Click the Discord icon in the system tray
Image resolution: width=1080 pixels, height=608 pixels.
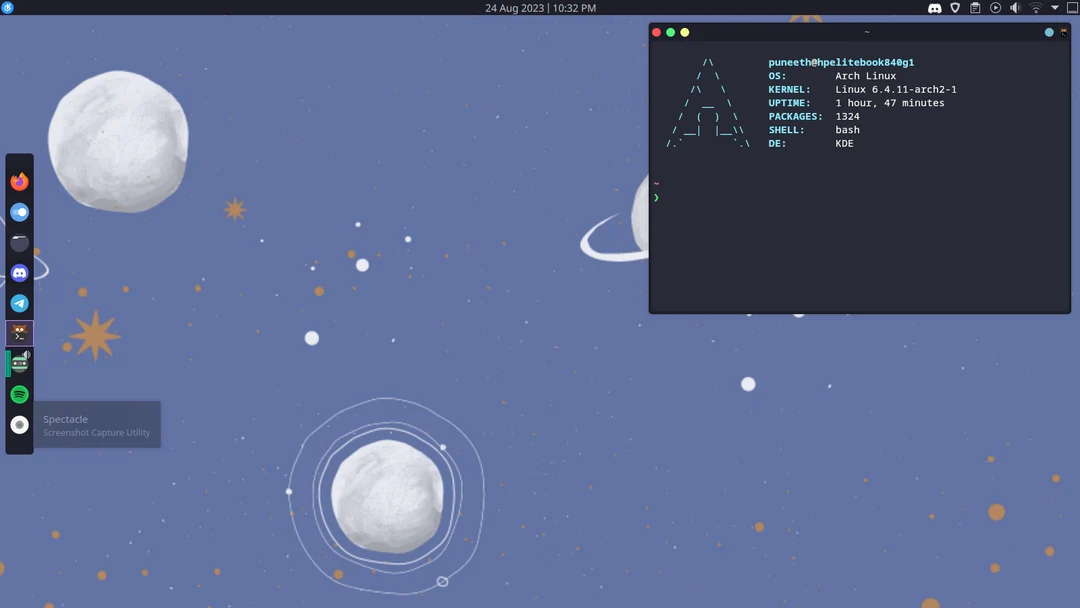(934, 7)
